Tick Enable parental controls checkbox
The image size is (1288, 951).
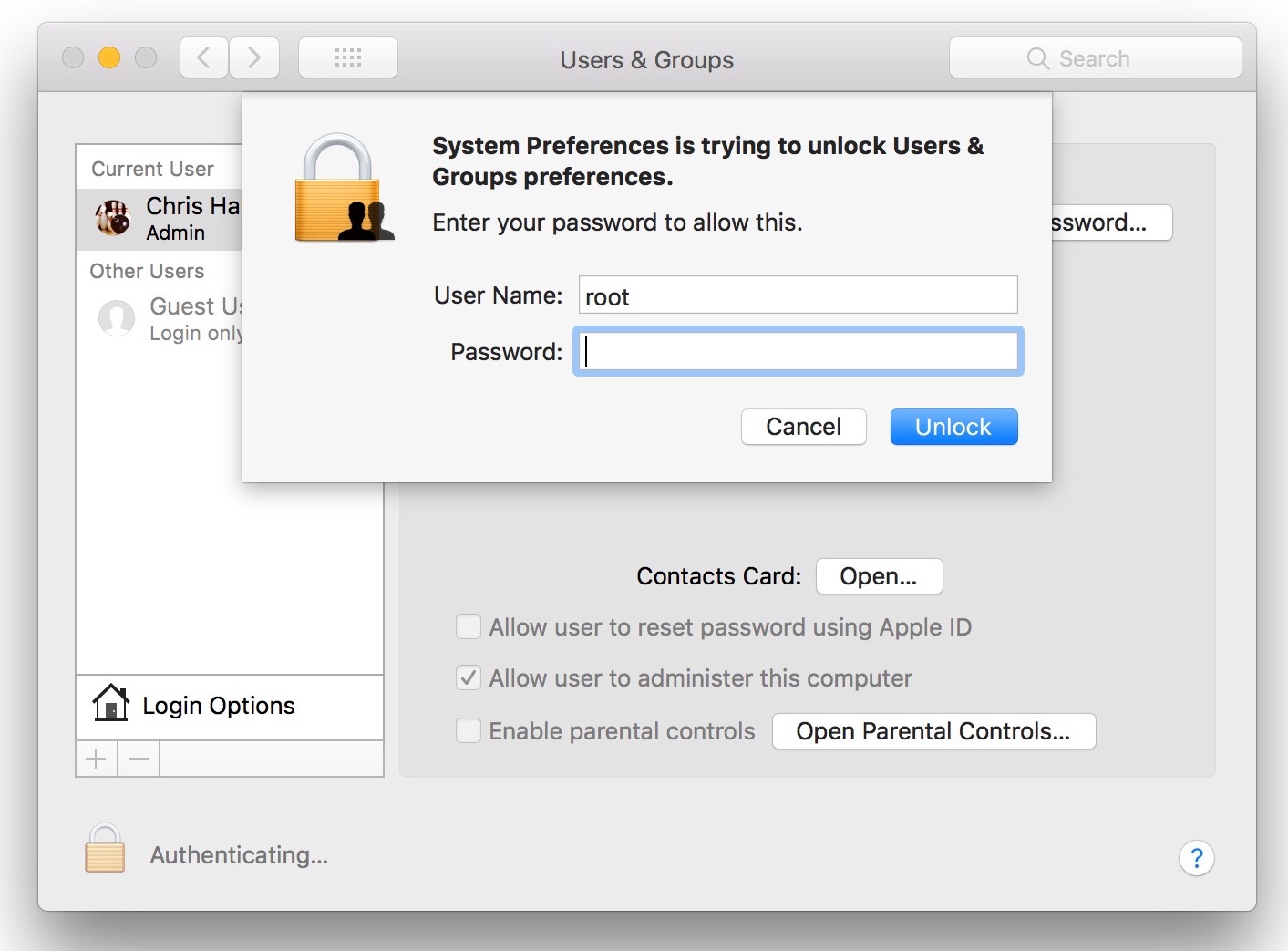pos(469,731)
